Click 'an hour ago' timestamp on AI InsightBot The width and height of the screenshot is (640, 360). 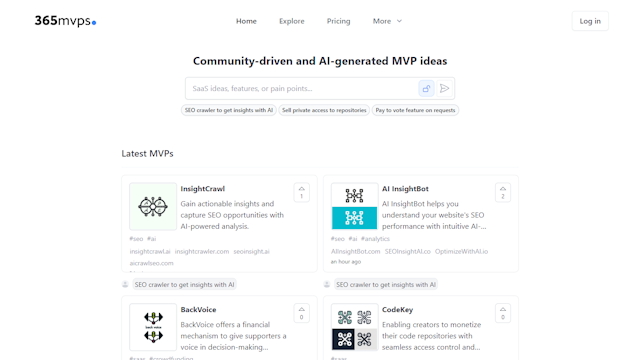[x=346, y=262]
